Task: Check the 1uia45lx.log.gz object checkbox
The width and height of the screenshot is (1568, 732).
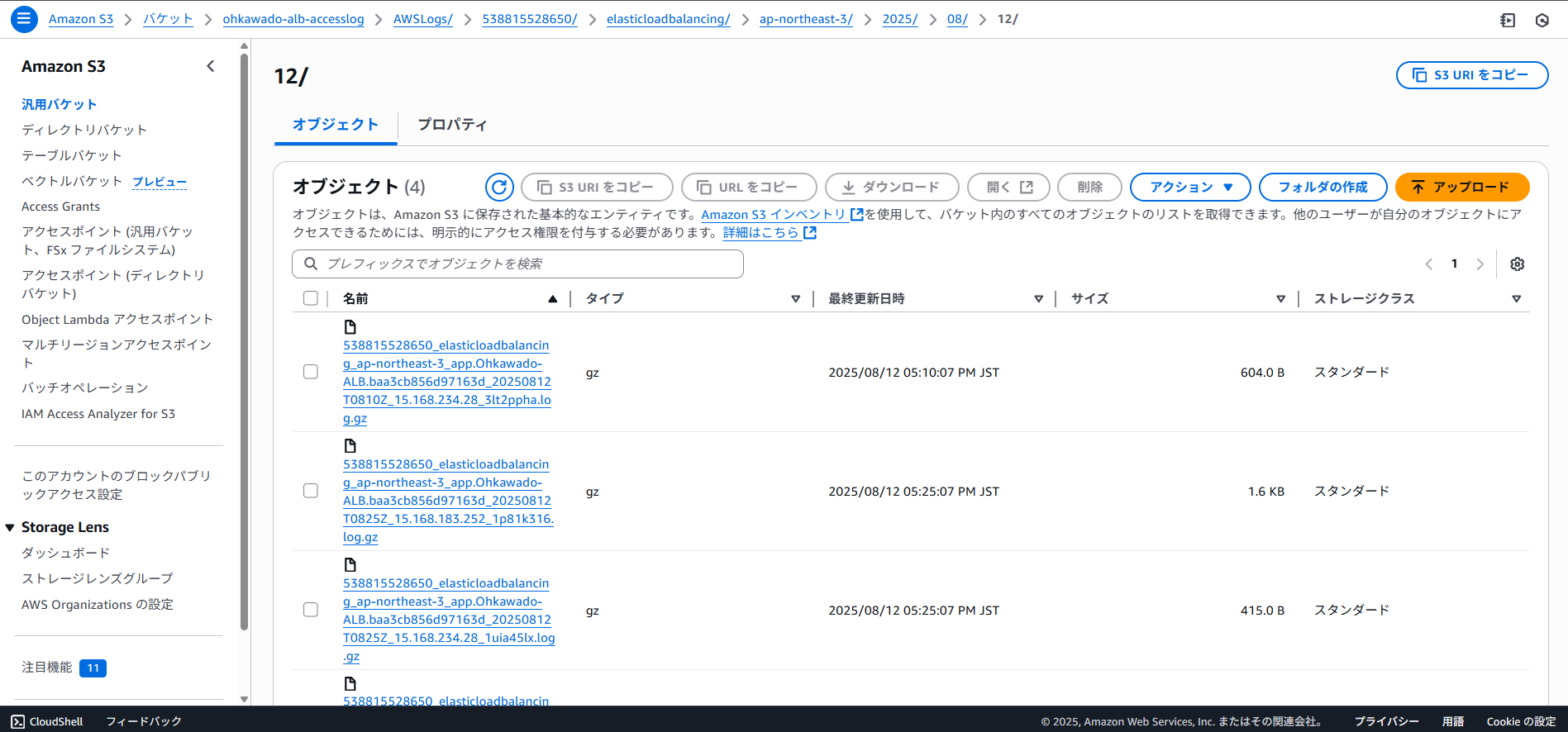Action: [311, 610]
